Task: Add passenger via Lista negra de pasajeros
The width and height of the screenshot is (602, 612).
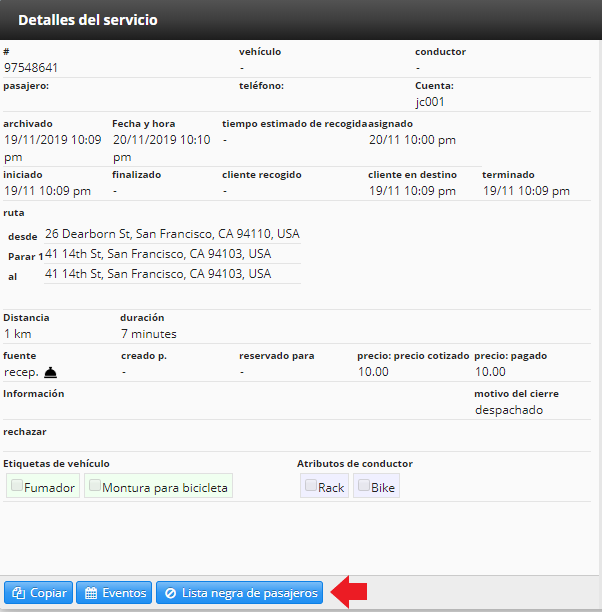Action: [x=239, y=592]
